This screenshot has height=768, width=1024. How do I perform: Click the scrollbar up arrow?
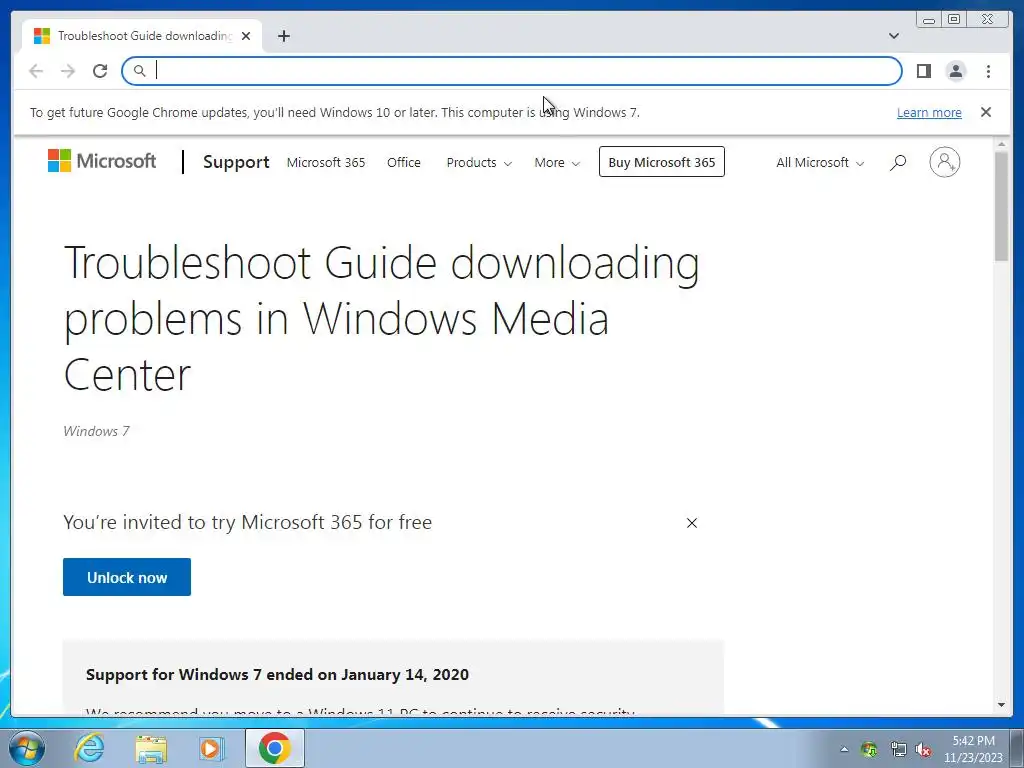(x=1001, y=144)
